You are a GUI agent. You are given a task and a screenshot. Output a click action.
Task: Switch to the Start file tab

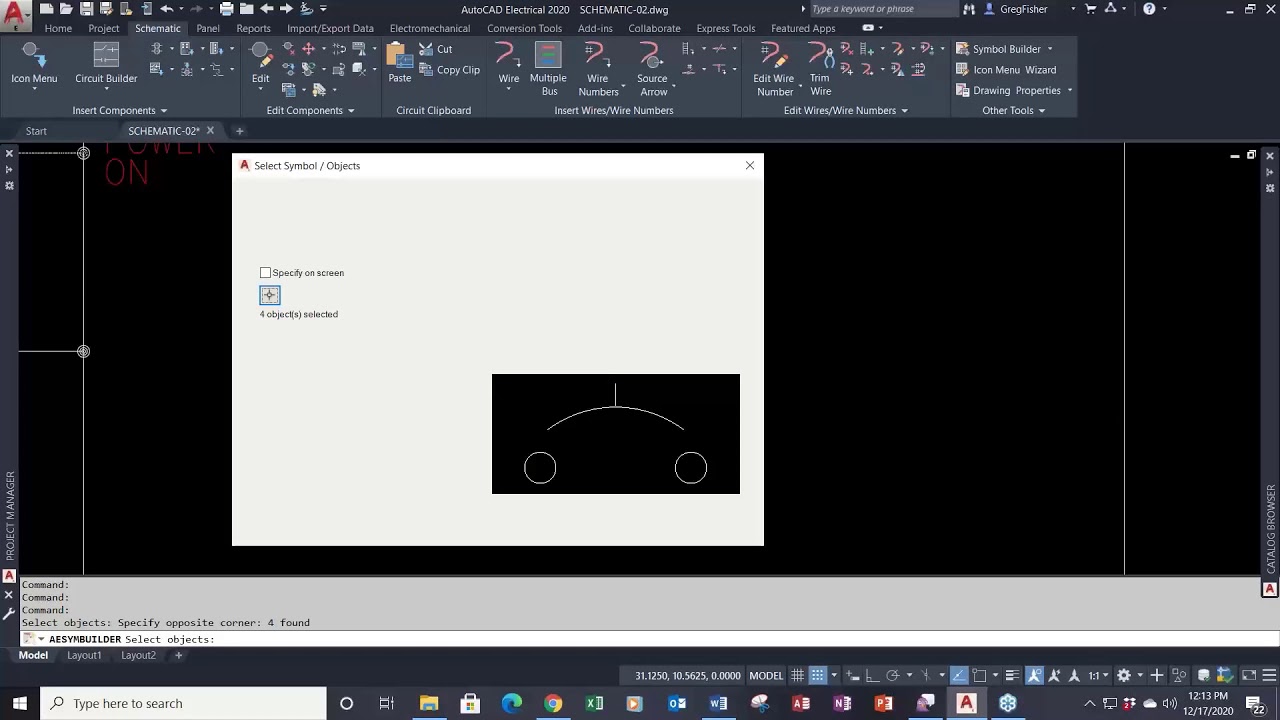click(x=36, y=131)
